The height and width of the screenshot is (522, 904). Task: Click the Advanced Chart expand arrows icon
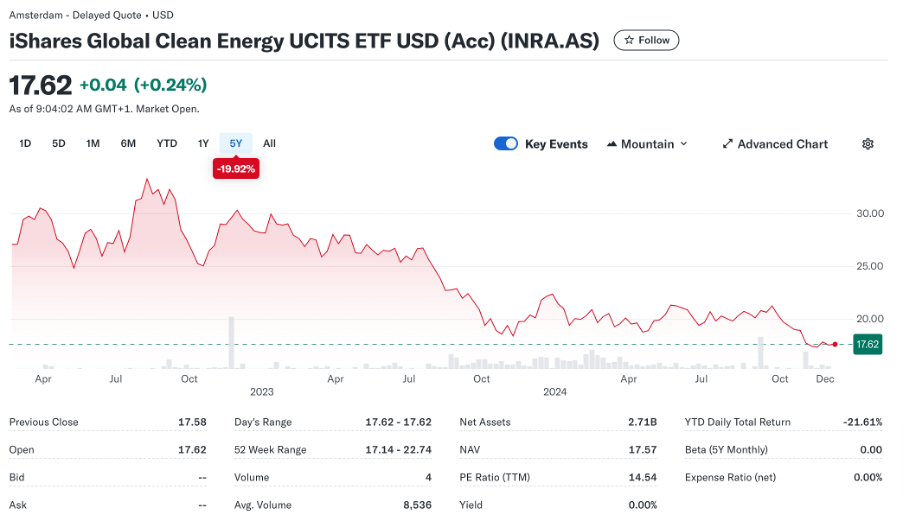[x=728, y=144]
